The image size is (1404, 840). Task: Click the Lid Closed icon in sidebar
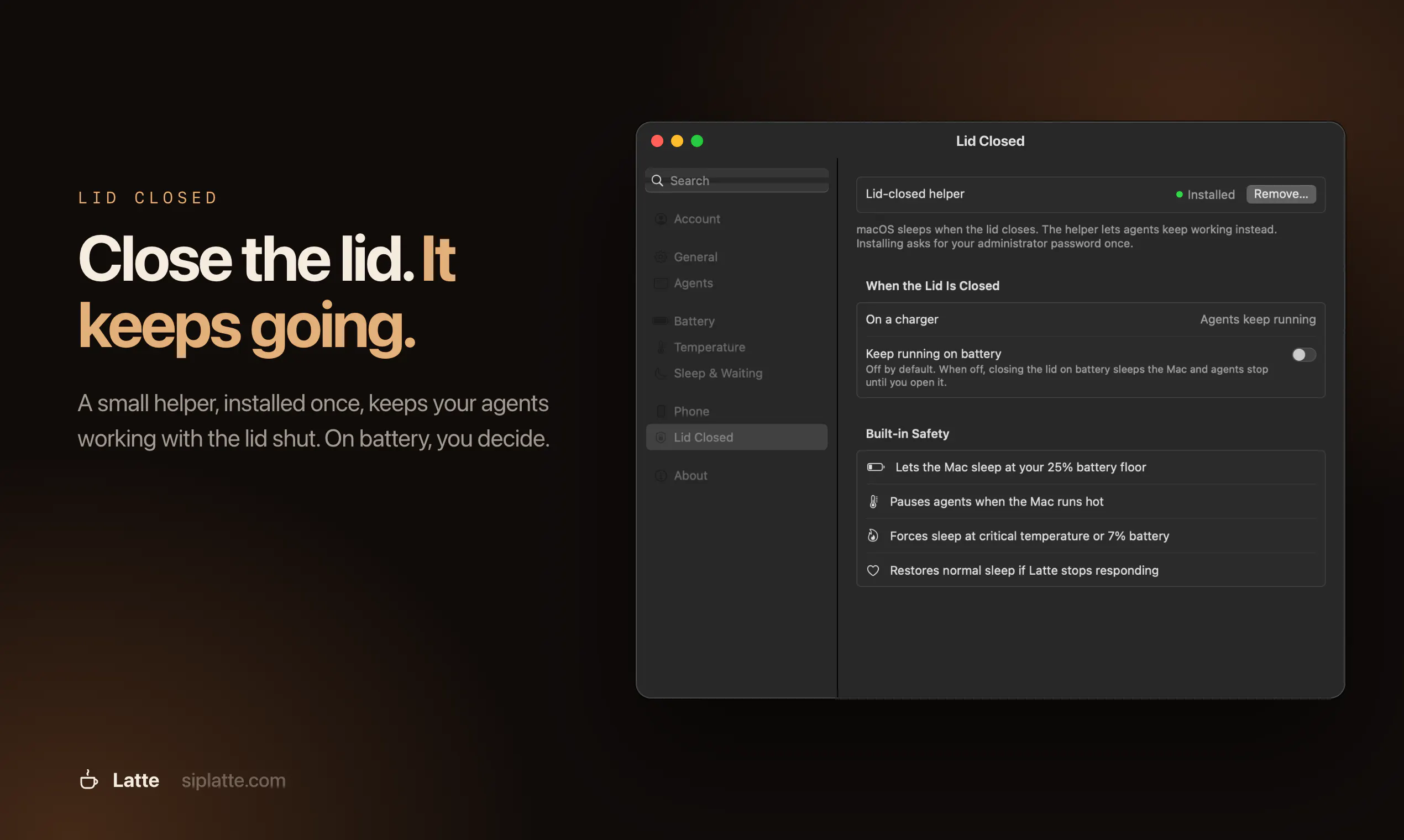(x=661, y=438)
